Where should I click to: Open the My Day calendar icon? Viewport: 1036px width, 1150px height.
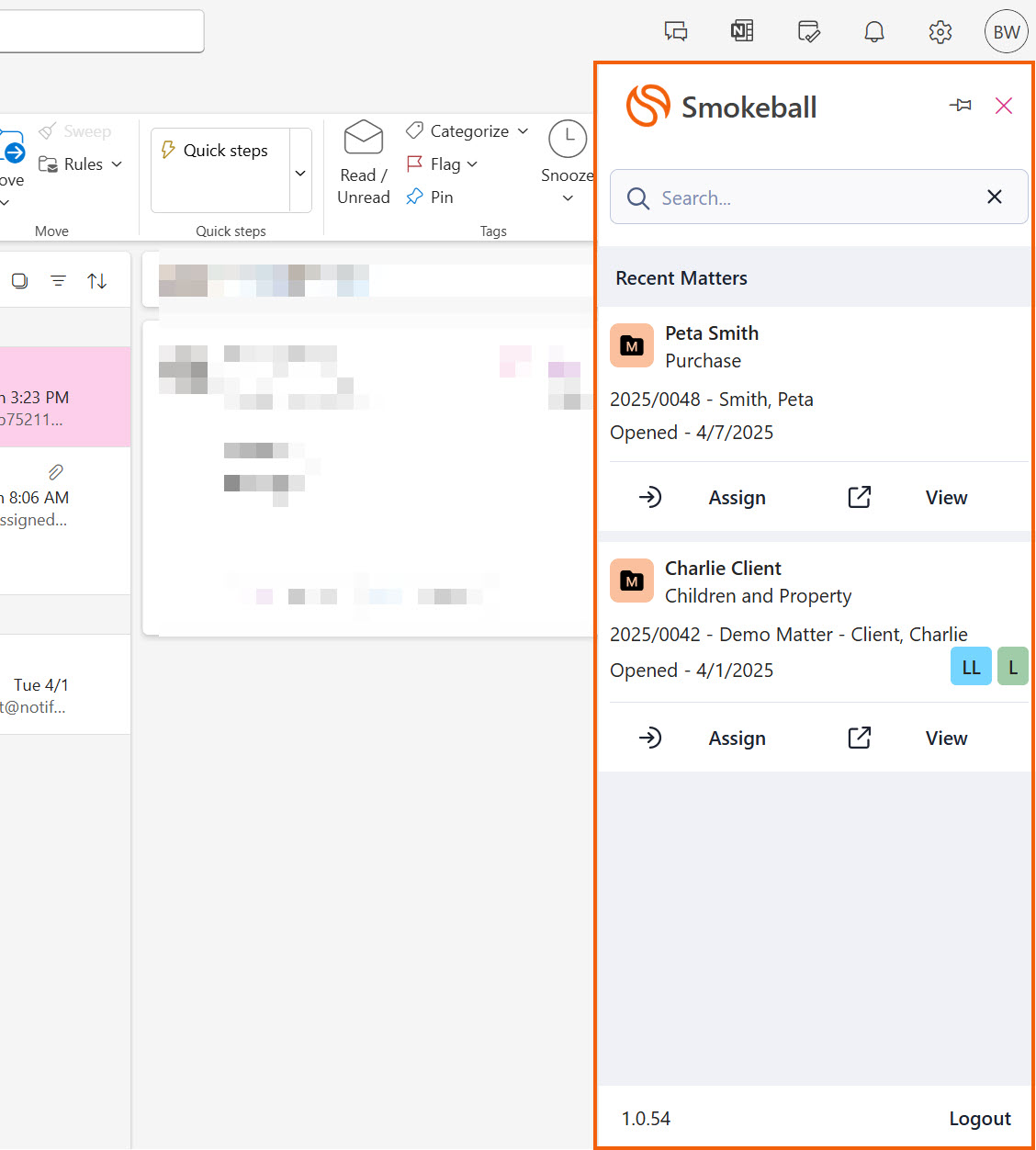[x=808, y=32]
